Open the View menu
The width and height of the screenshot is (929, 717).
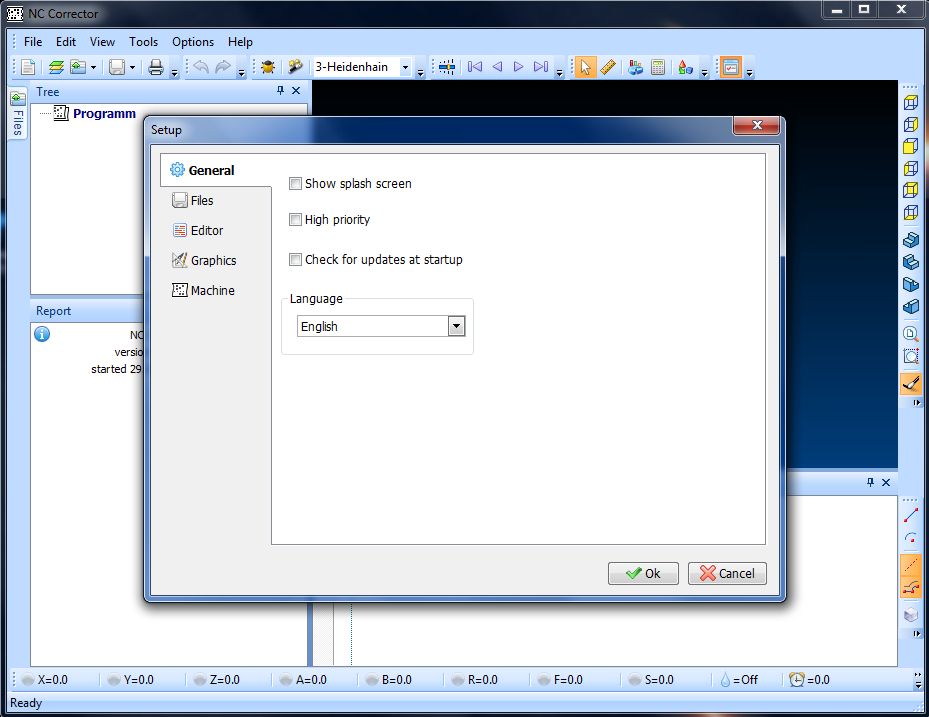pos(102,42)
